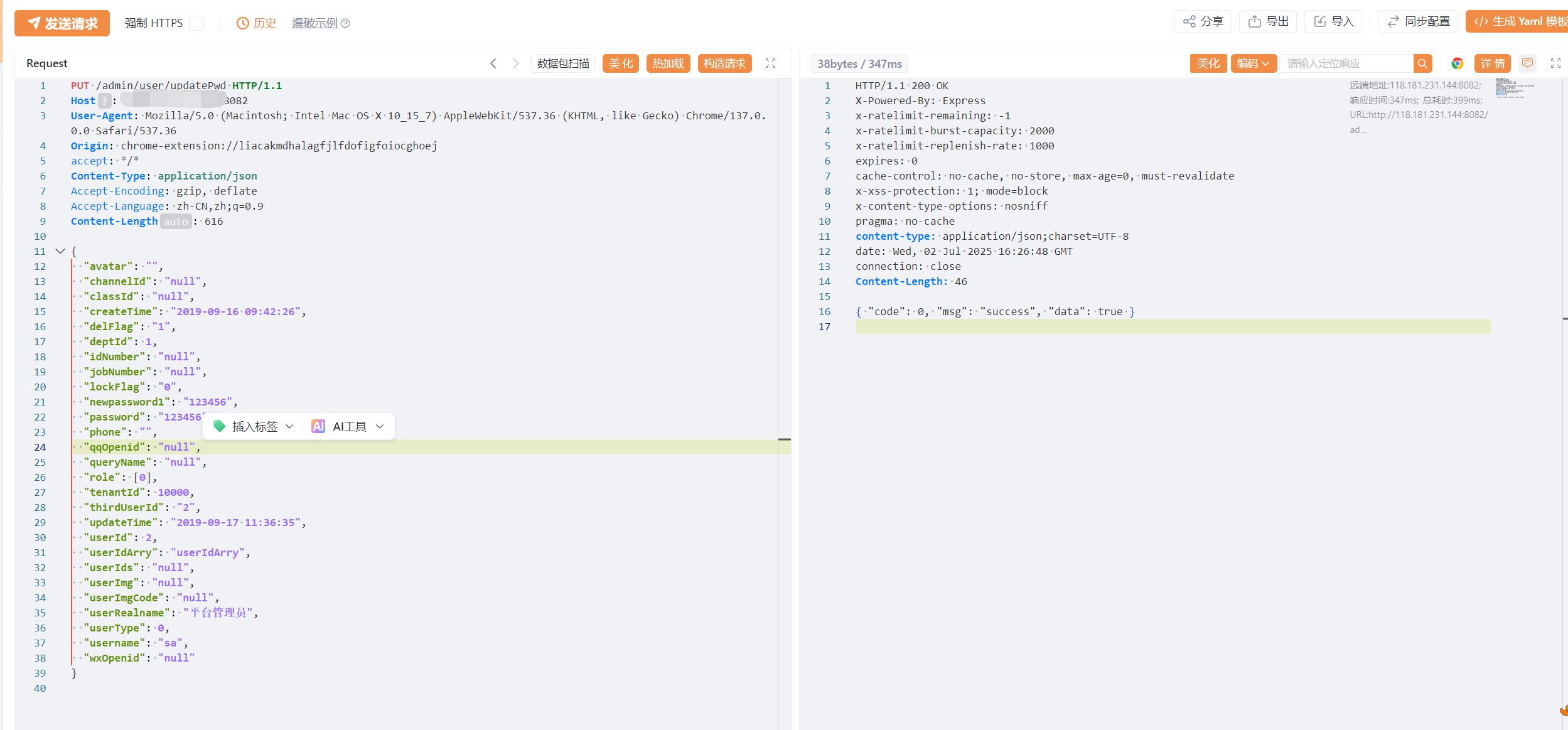
Task: Click the 热加载 hot reload button
Action: click(x=669, y=63)
